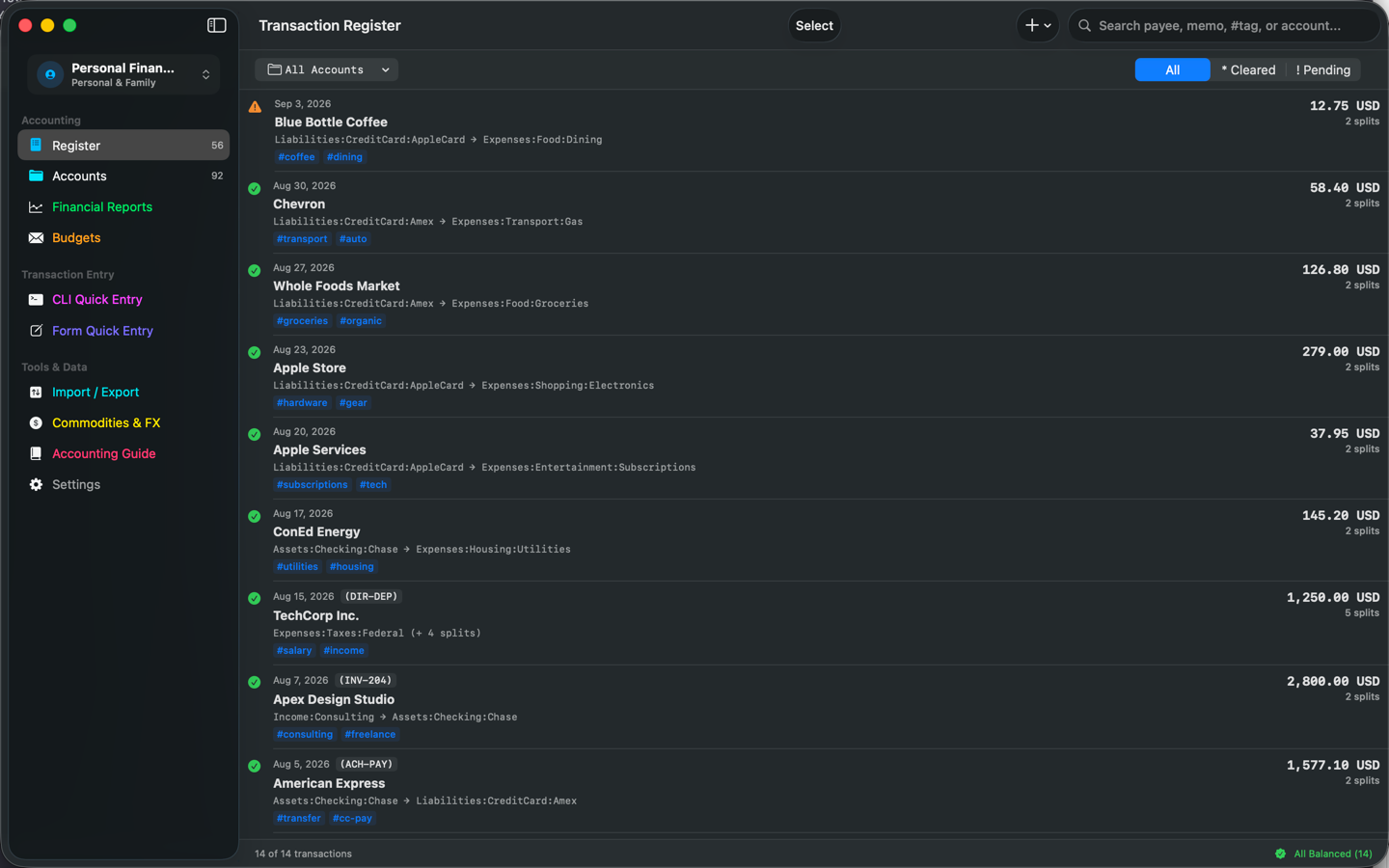Show All transactions filter tab

[x=1172, y=69]
